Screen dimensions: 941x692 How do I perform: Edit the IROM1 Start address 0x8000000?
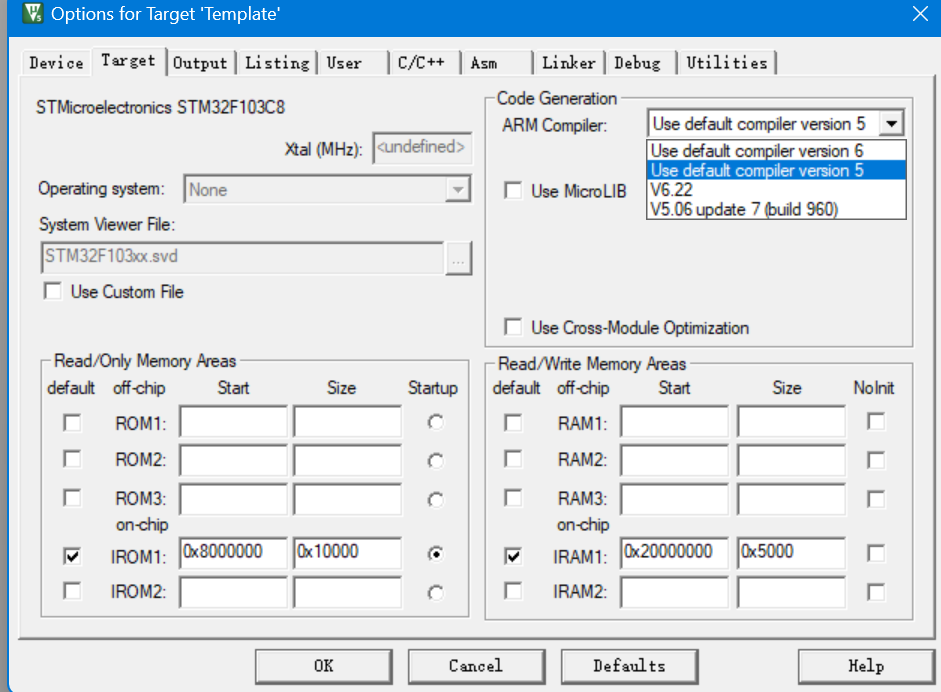[233, 552]
